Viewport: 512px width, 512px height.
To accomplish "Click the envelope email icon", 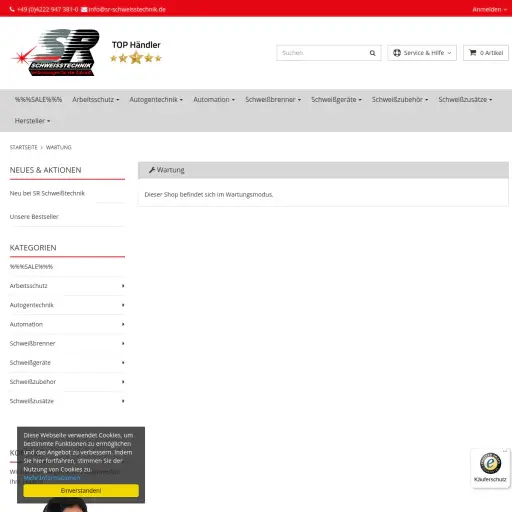I will pyautogui.click(x=84, y=9).
